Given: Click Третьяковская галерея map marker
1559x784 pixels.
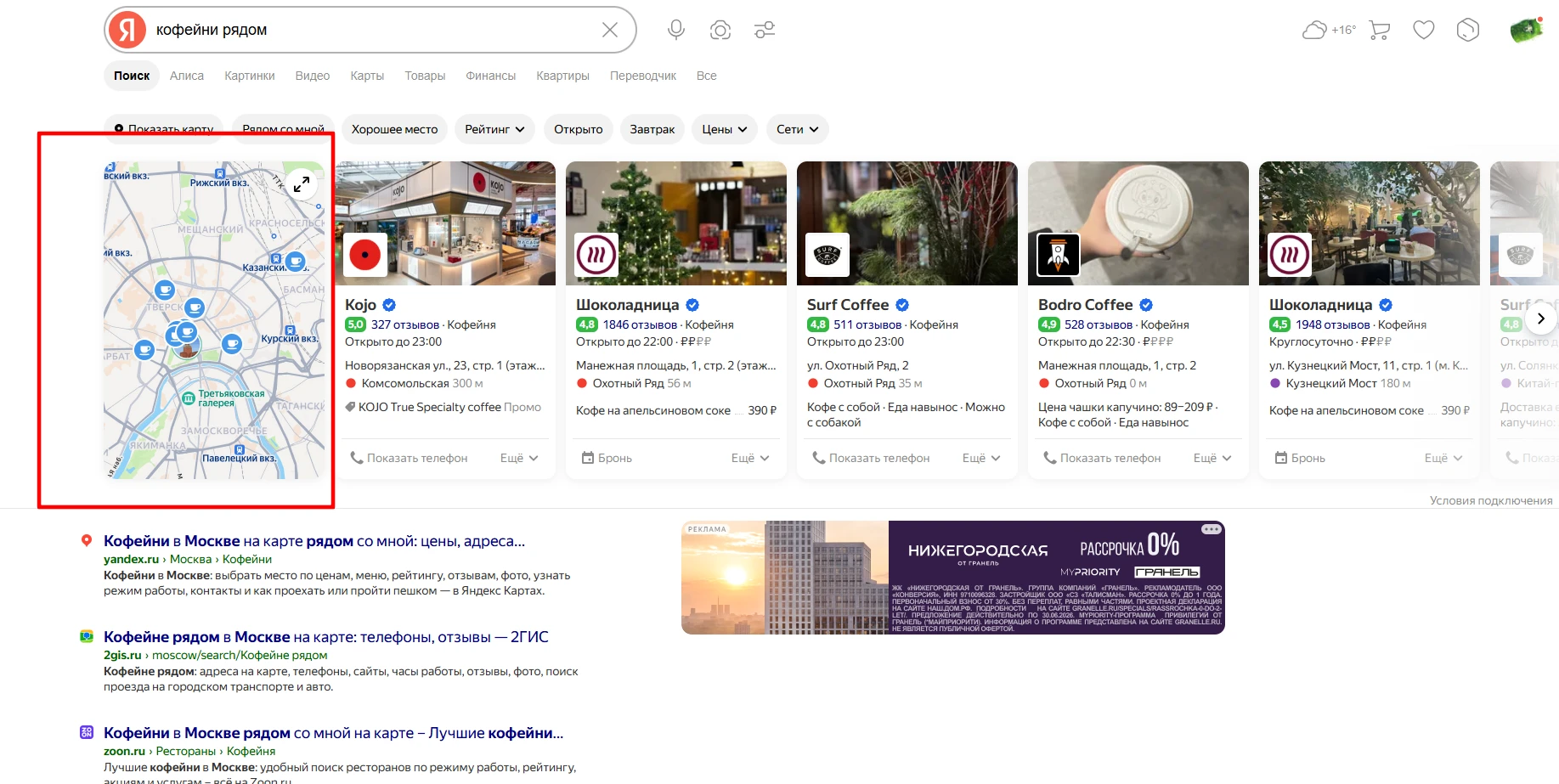Looking at the screenshot, I should (189, 398).
